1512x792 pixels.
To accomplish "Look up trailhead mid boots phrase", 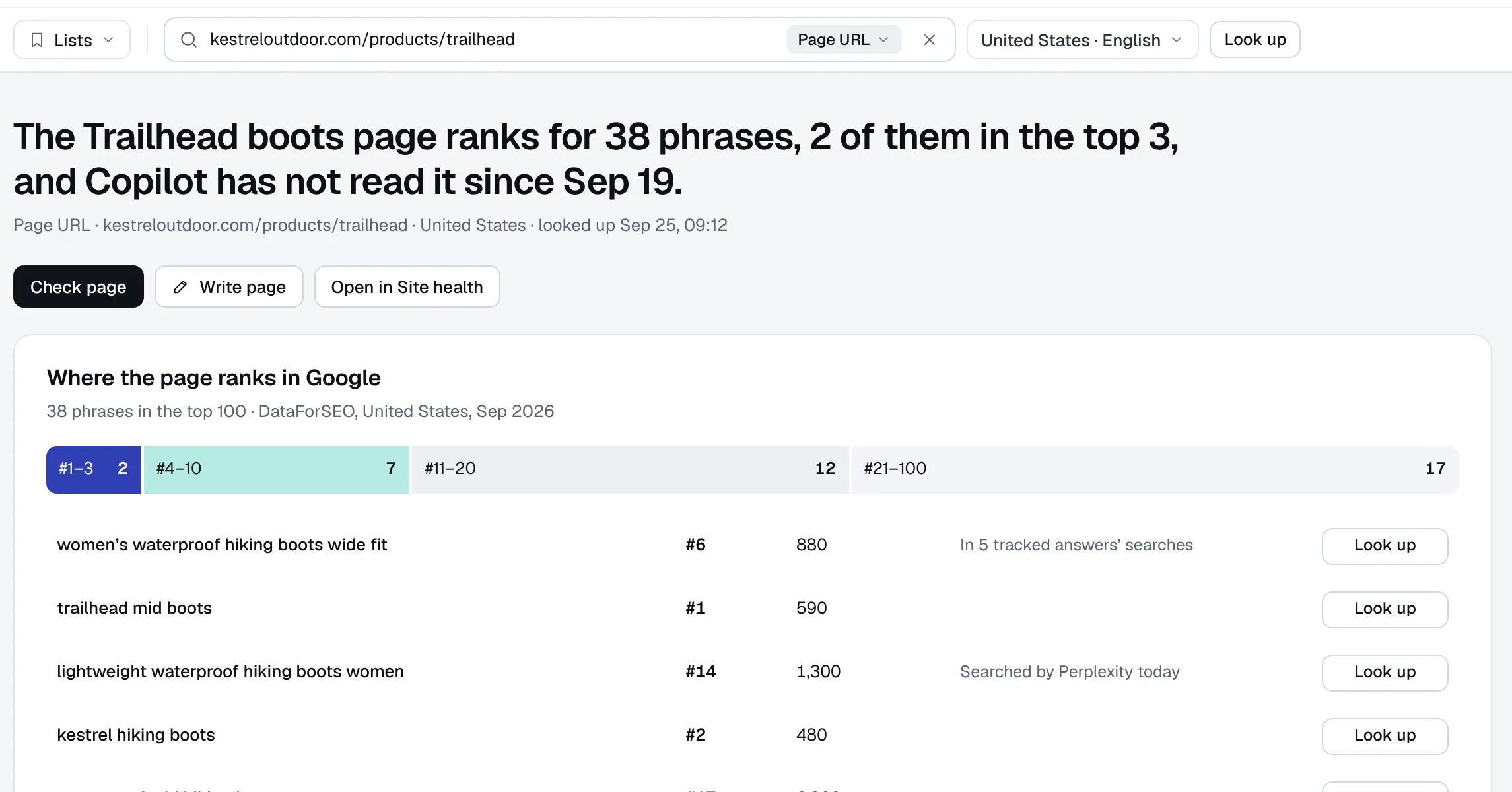I will (x=1385, y=609).
